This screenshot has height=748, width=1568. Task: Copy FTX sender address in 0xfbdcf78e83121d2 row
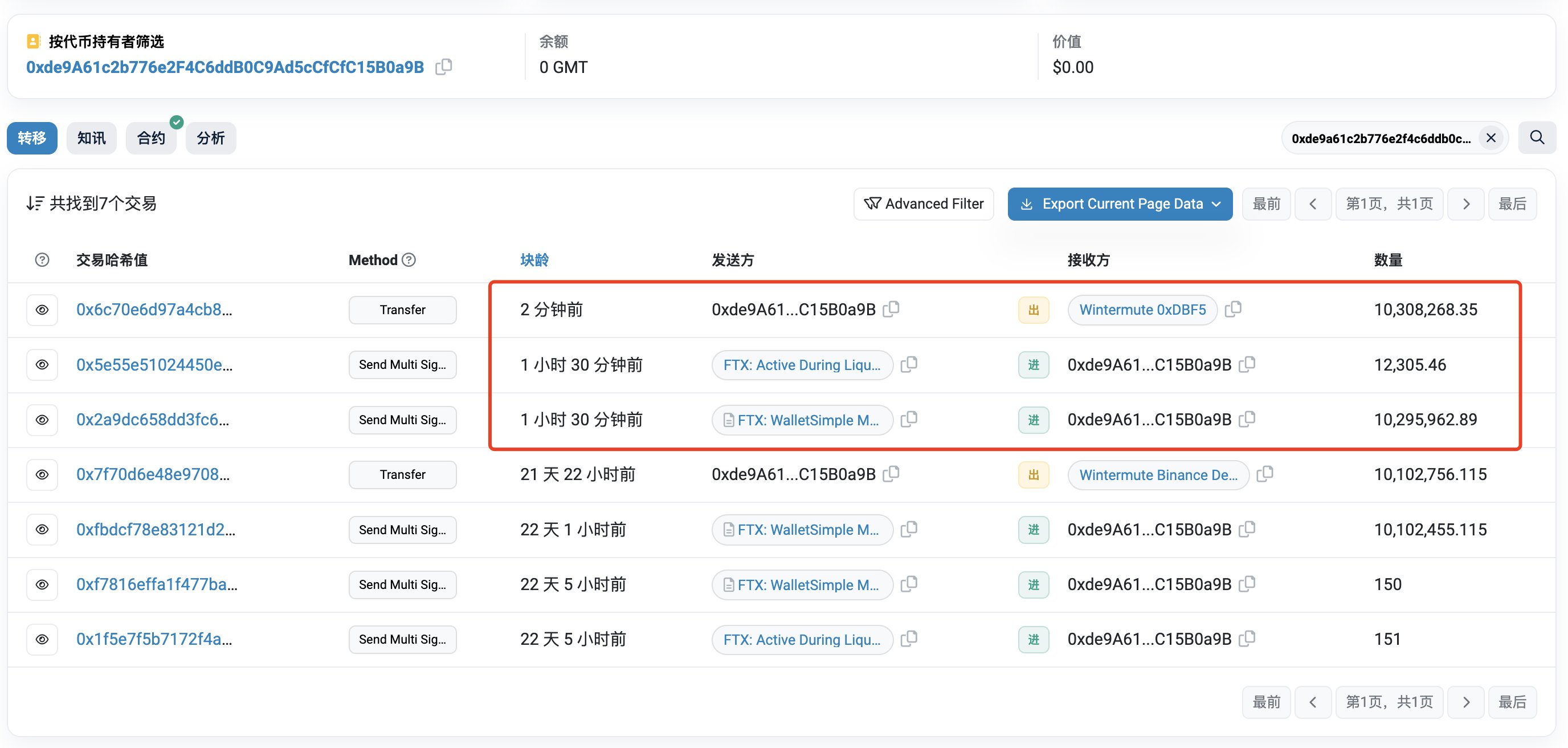909,529
